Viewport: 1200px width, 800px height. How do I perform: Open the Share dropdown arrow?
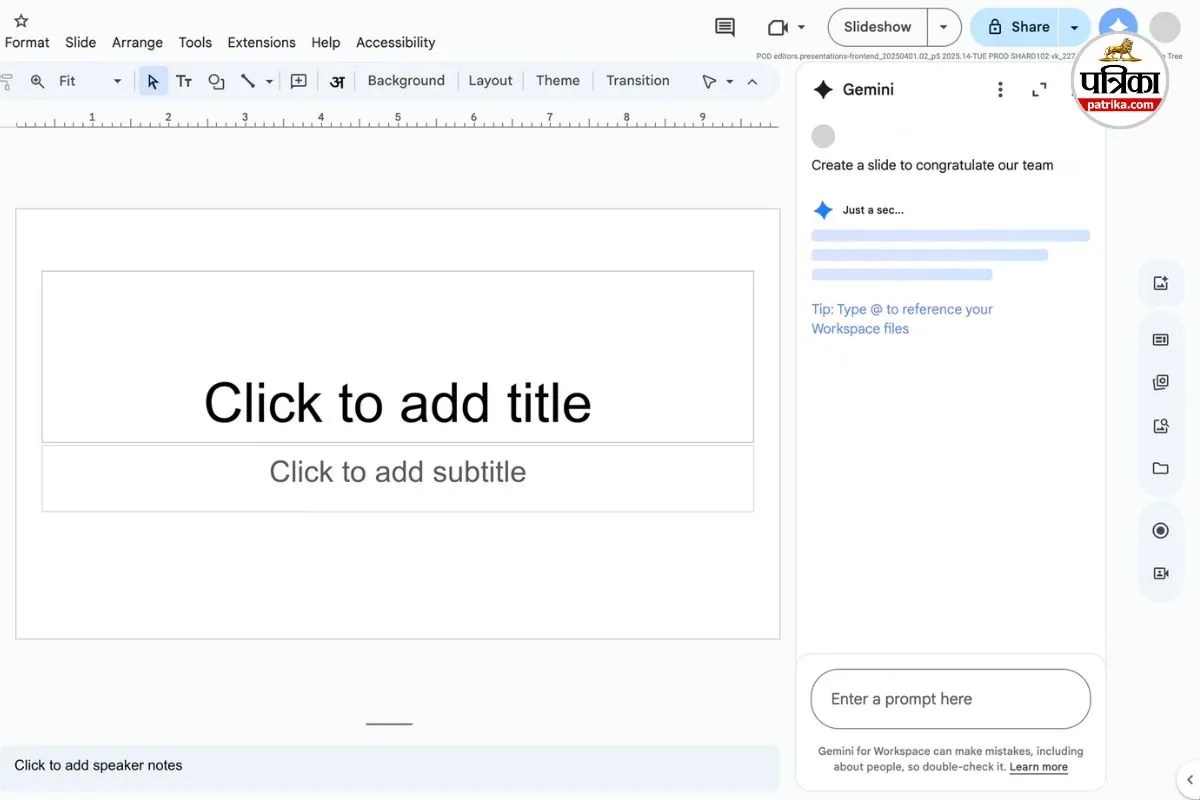1075,27
